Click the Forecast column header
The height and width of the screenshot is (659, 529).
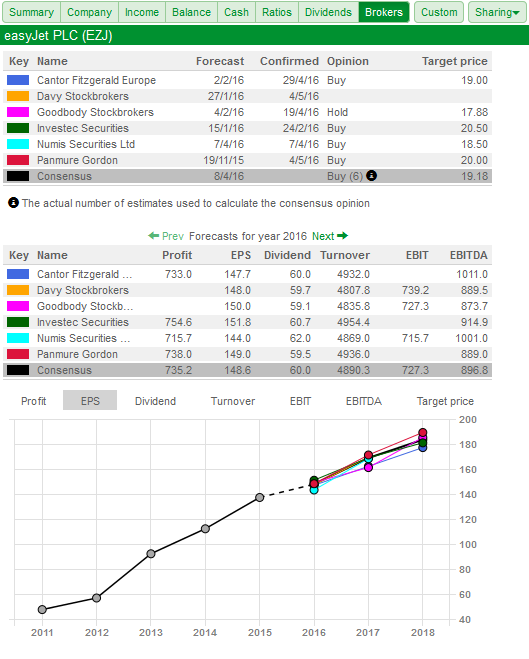click(x=220, y=61)
